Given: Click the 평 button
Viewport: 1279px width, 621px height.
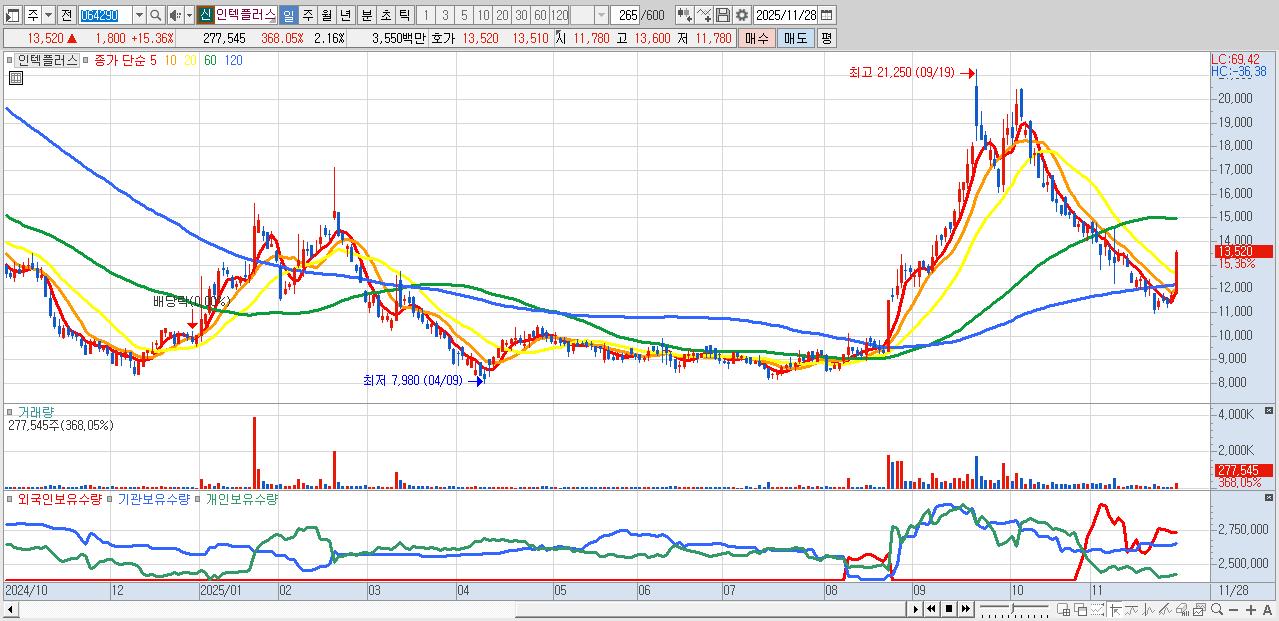Looking at the screenshot, I should [826, 38].
